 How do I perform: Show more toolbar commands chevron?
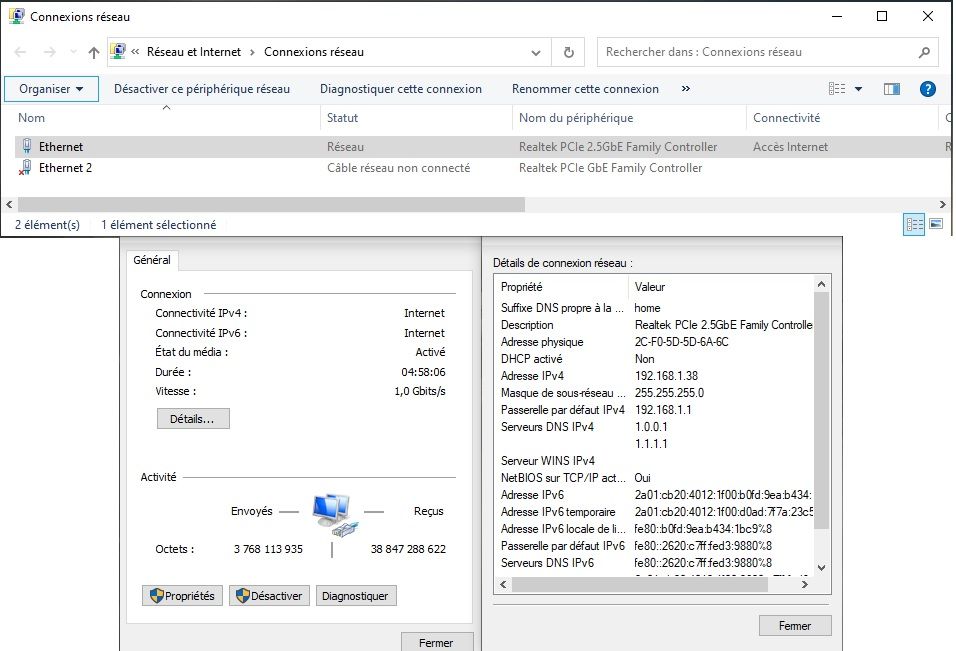[686, 89]
